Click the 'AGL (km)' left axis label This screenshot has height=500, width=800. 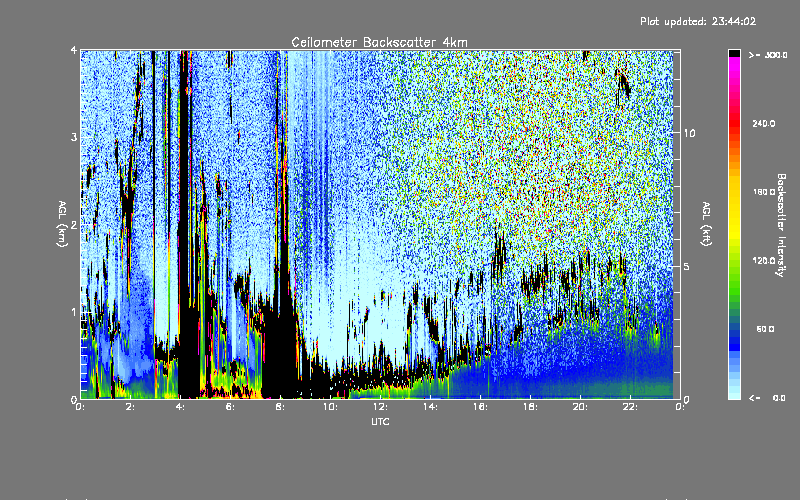coord(62,224)
